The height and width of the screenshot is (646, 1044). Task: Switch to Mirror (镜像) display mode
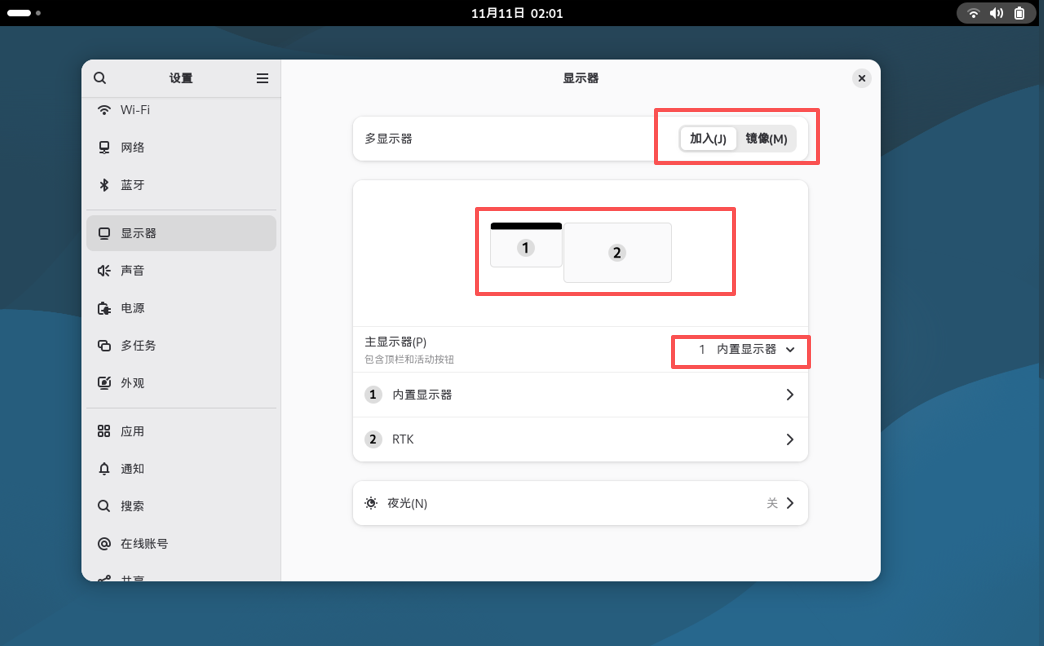(766, 139)
